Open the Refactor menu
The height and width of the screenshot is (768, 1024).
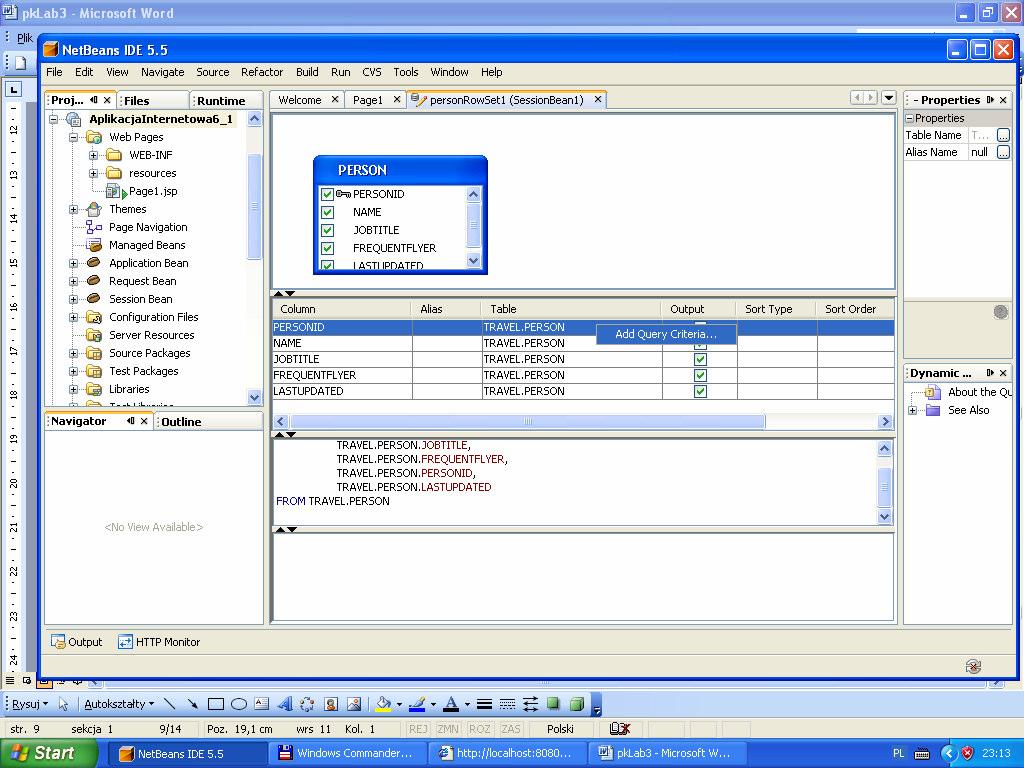pos(262,72)
